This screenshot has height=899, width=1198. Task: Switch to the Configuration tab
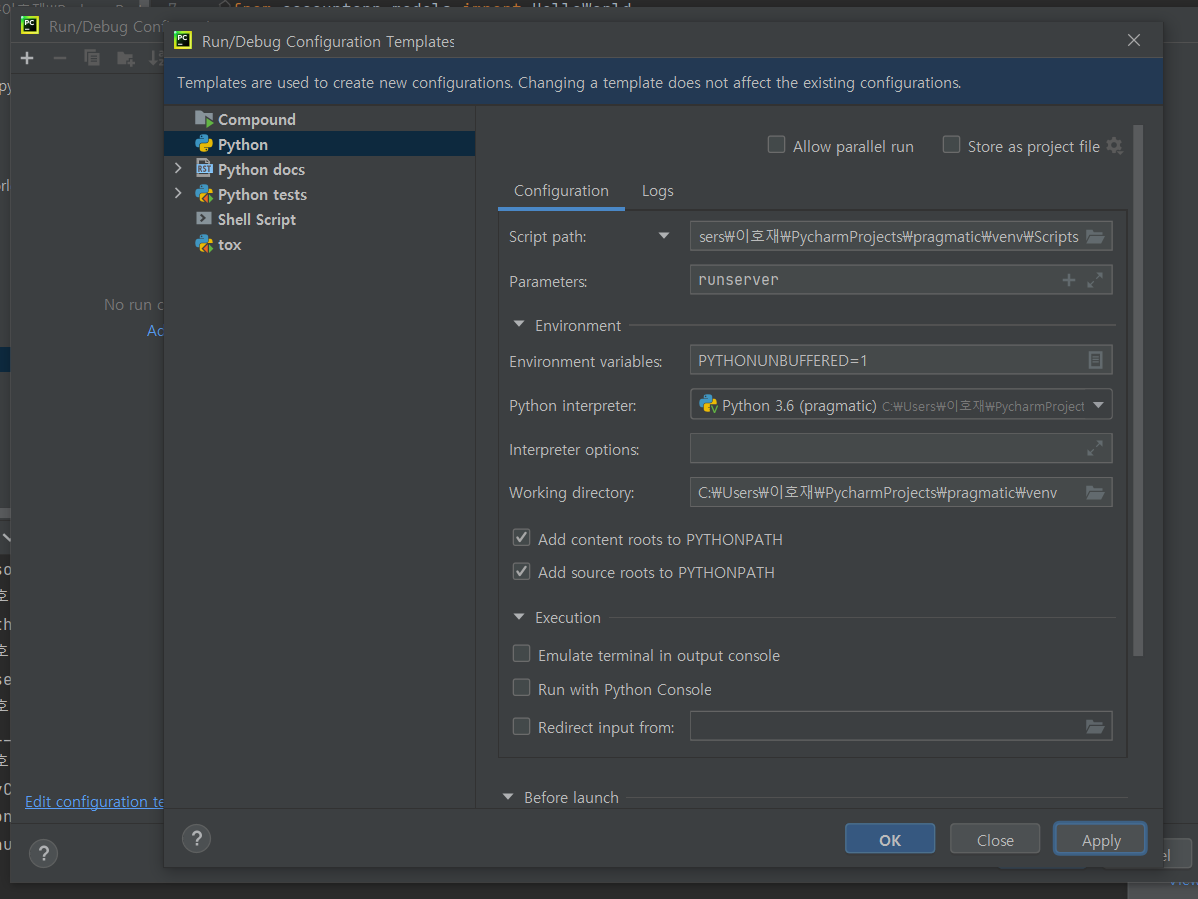point(561,191)
